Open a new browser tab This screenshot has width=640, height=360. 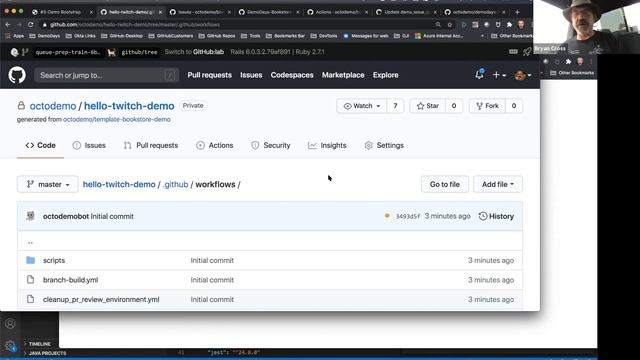pyautogui.click(x=517, y=12)
